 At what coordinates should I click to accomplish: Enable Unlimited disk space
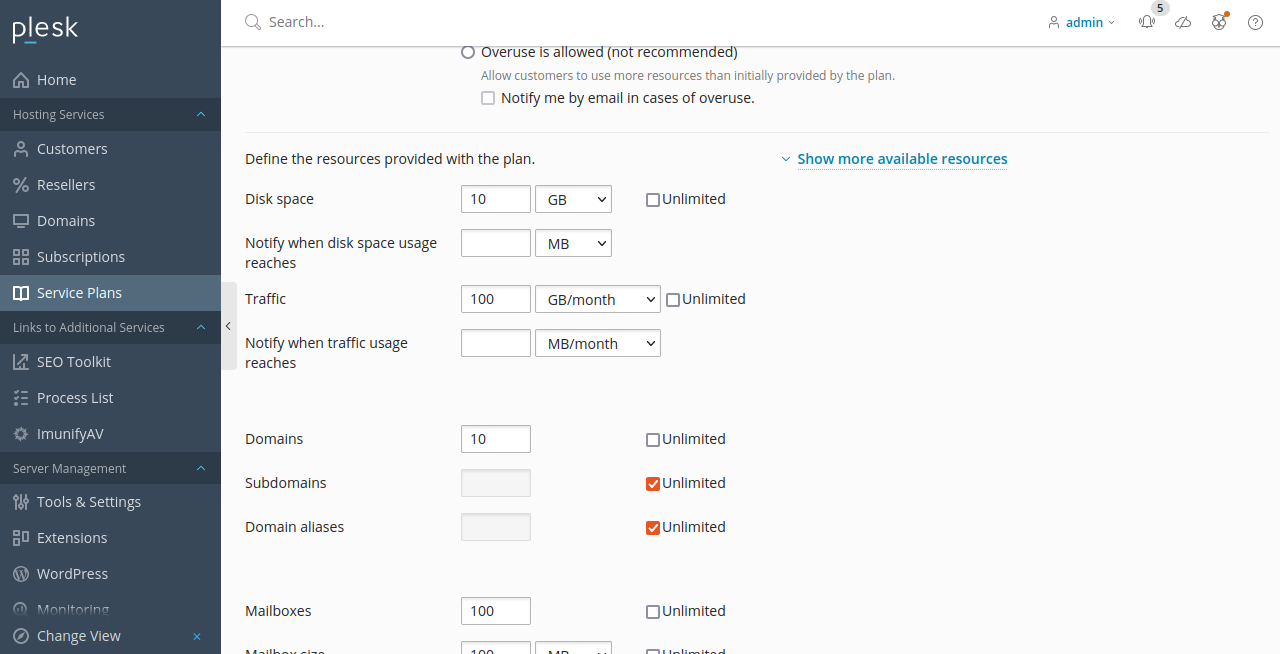[652, 199]
